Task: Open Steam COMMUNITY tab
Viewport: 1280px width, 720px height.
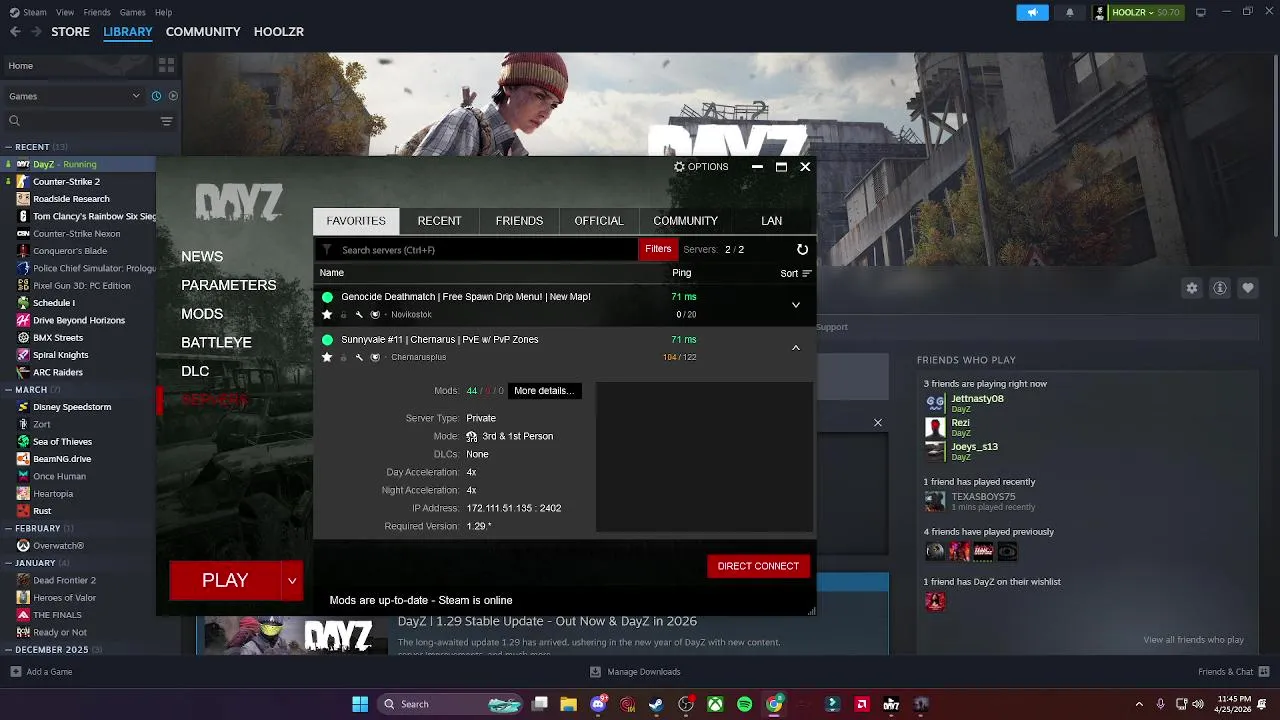Action: click(x=203, y=32)
